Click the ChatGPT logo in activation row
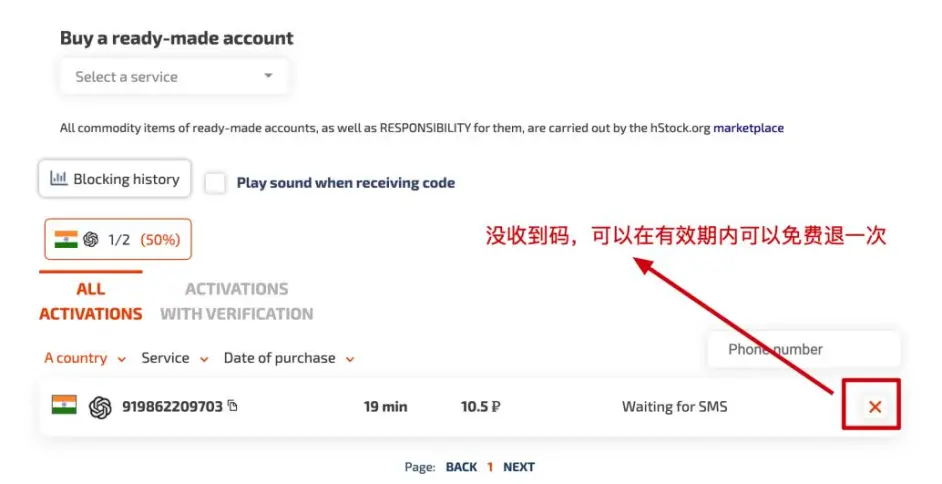This screenshot has height=484, width=942. pyautogui.click(x=100, y=407)
